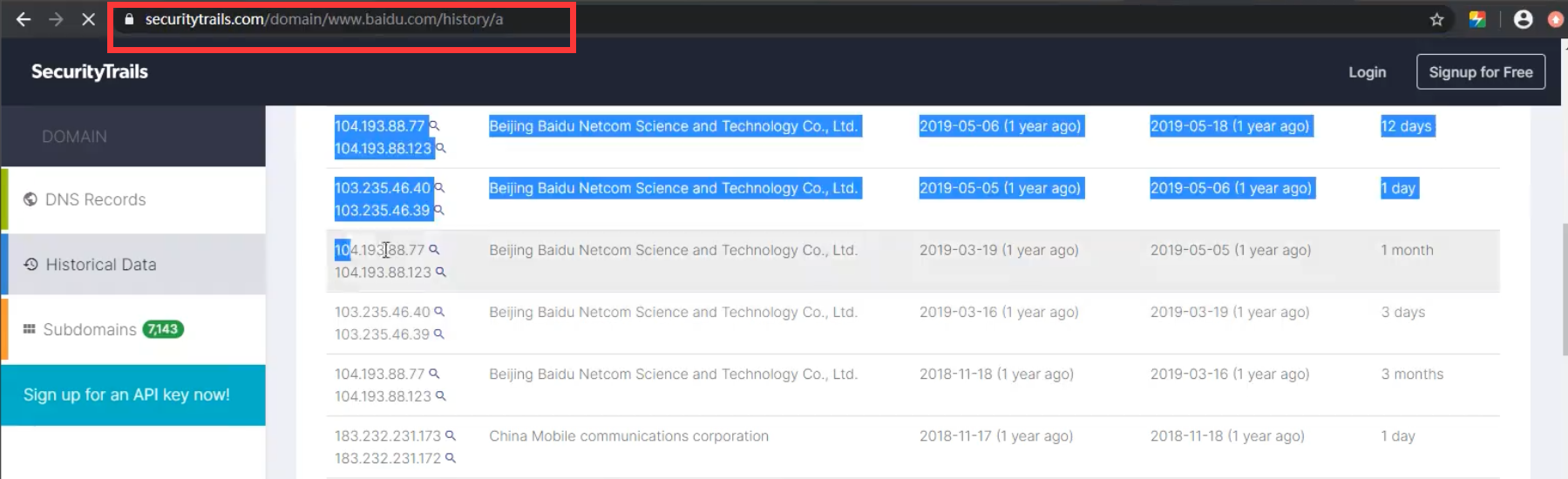
Task: Click search icon beside 183.232.231.172
Action: (451, 458)
